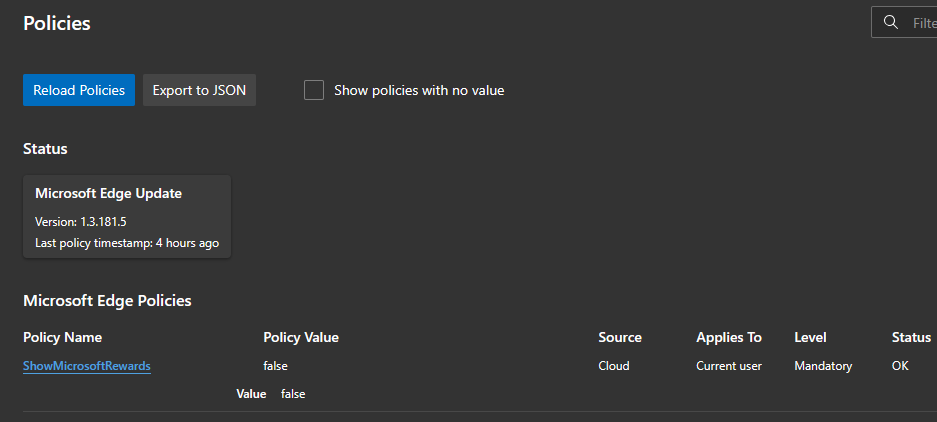The image size is (937, 422).
Task: Click the Mandatory level cell
Action: tap(823, 366)
